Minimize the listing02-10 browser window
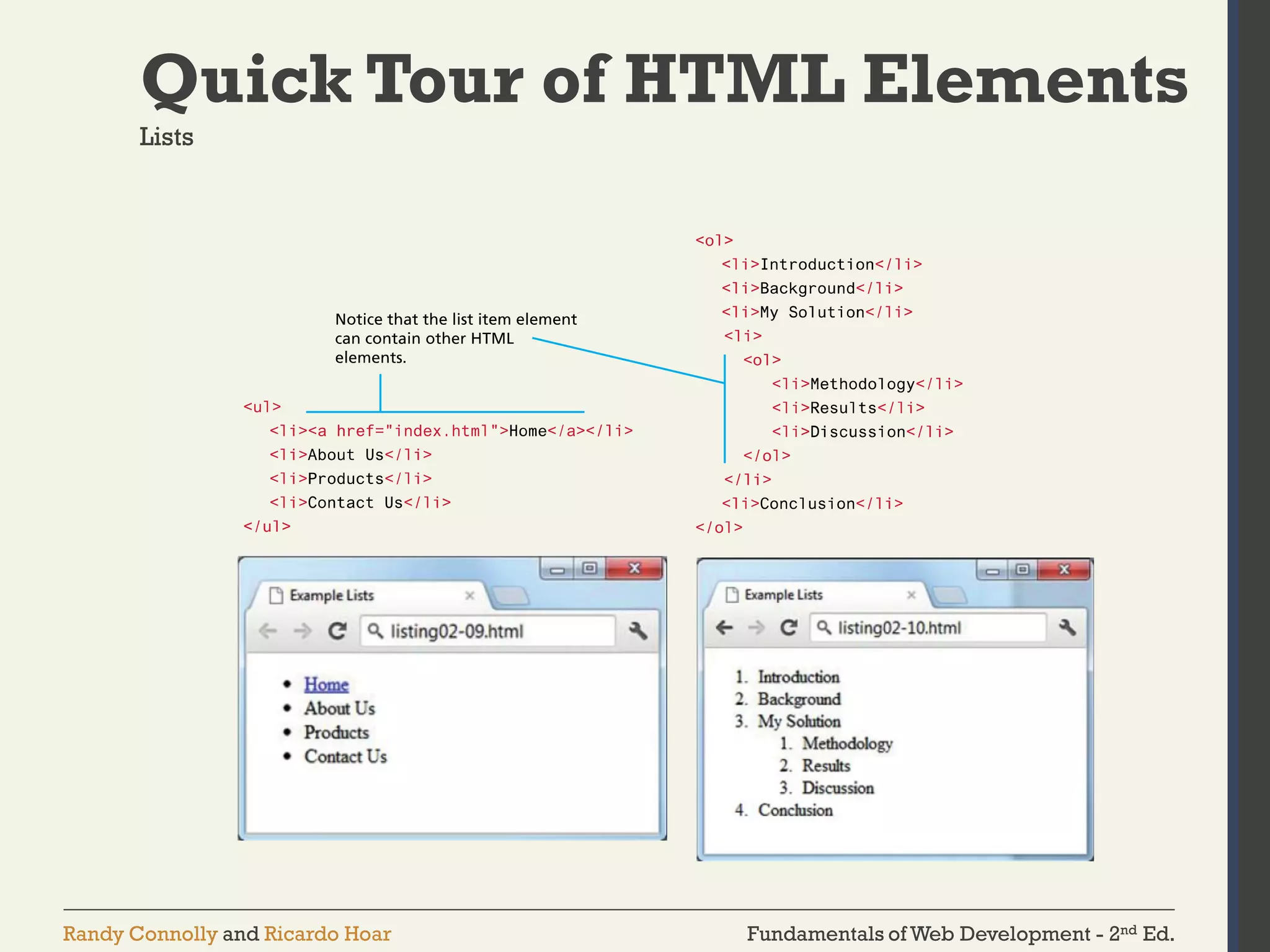Image resolution: width=1270 pixels, height=952 pixels. (x=993, y=570)
